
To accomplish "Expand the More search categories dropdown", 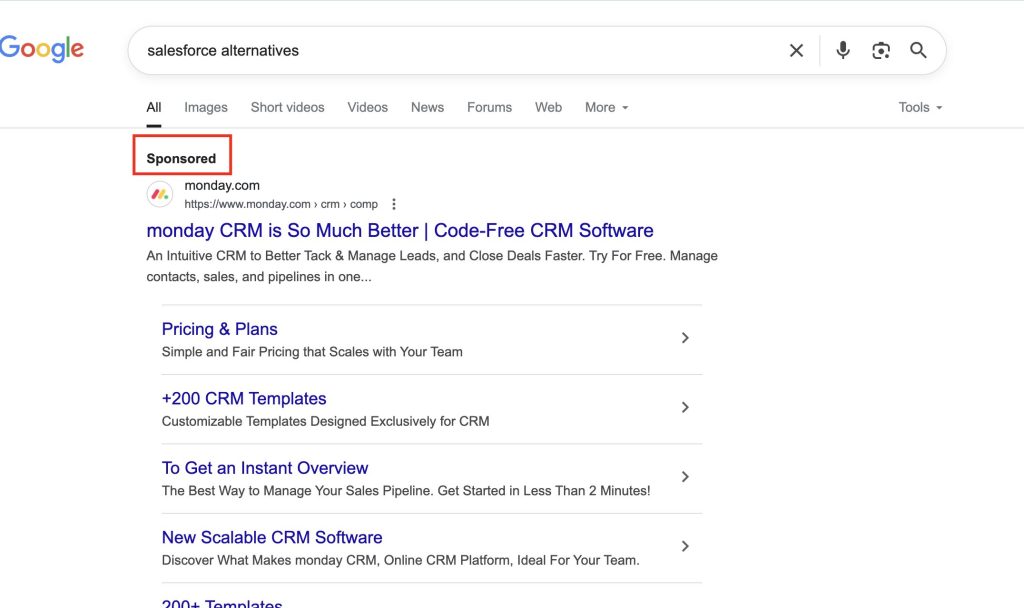I will [606, 107].
